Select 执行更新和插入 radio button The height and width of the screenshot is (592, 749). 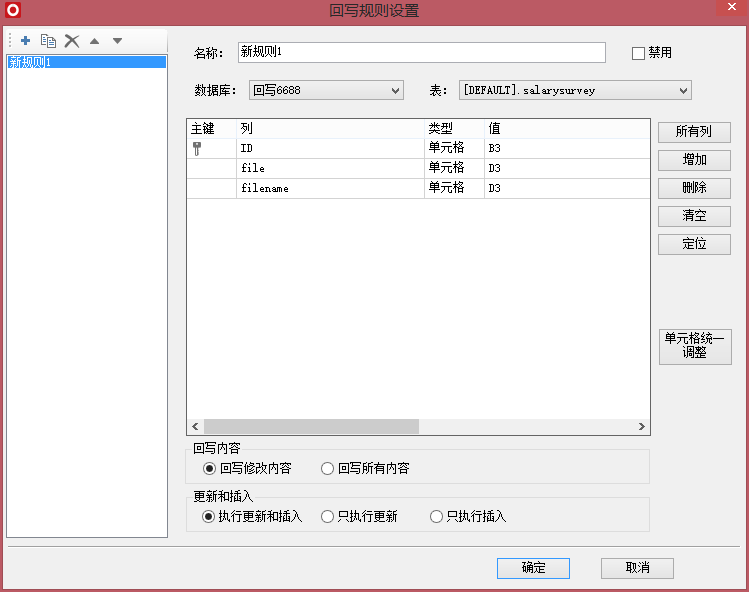208,517
